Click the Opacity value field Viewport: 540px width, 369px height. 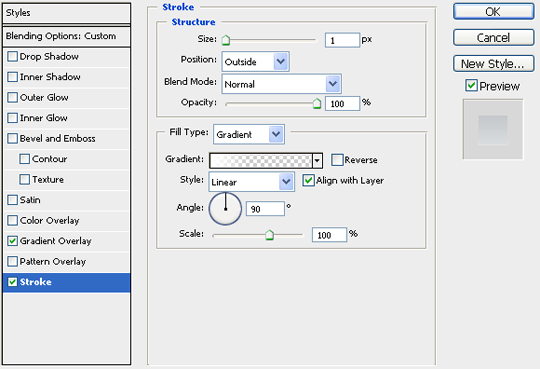pos(342,103)
